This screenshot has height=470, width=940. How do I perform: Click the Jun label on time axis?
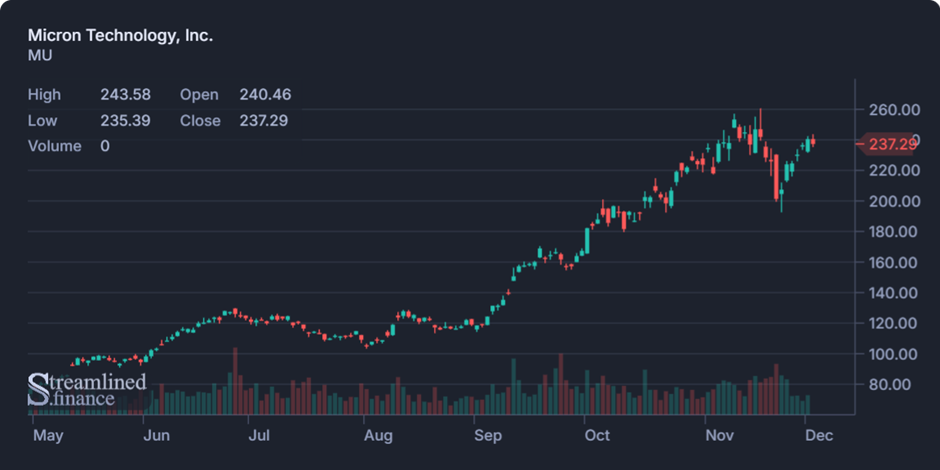[x=157, y=436]
